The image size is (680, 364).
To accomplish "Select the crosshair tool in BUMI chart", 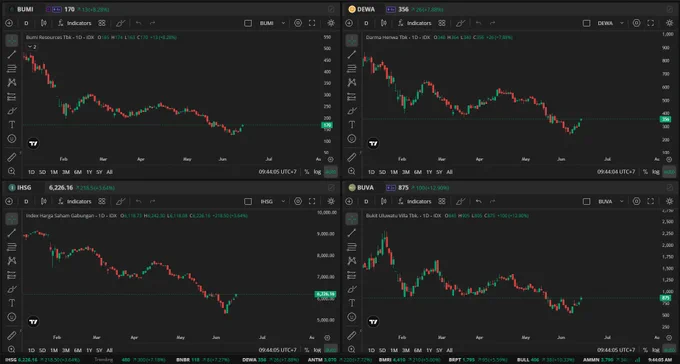I will [12, 40].
